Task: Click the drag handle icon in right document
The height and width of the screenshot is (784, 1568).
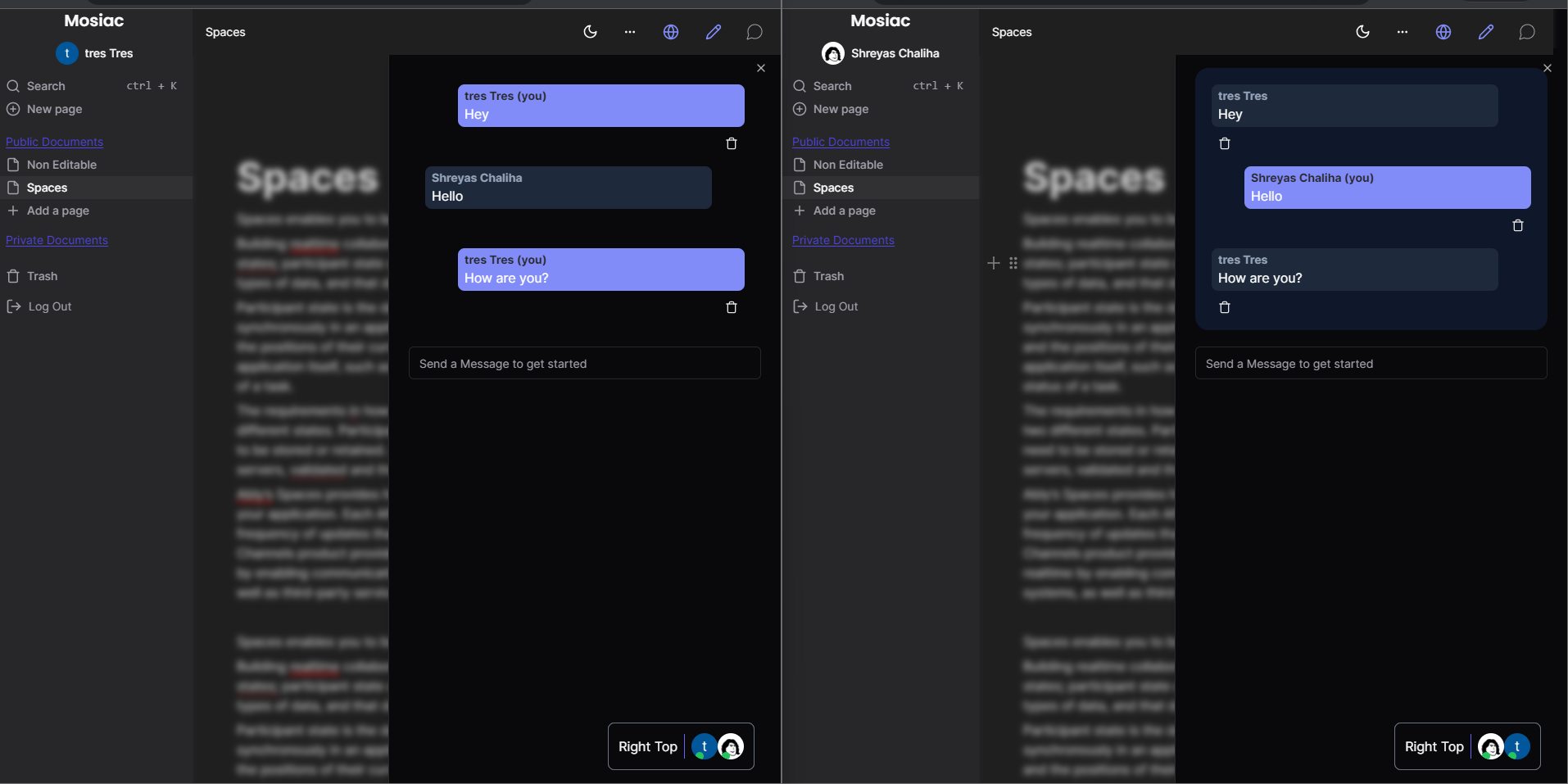Action: pyautogui.click(x=1013, y=263)
